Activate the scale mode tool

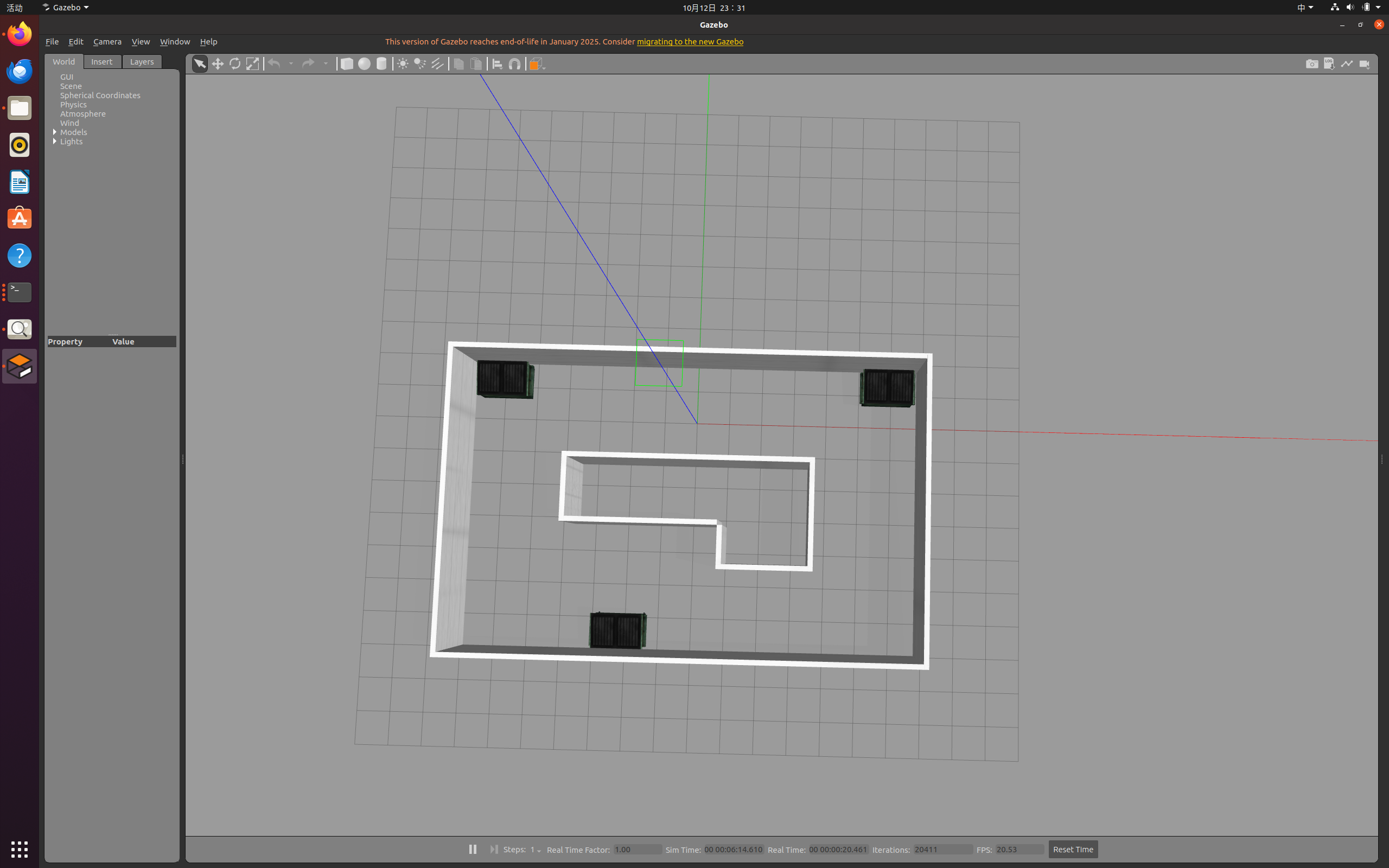click(252, 63)
